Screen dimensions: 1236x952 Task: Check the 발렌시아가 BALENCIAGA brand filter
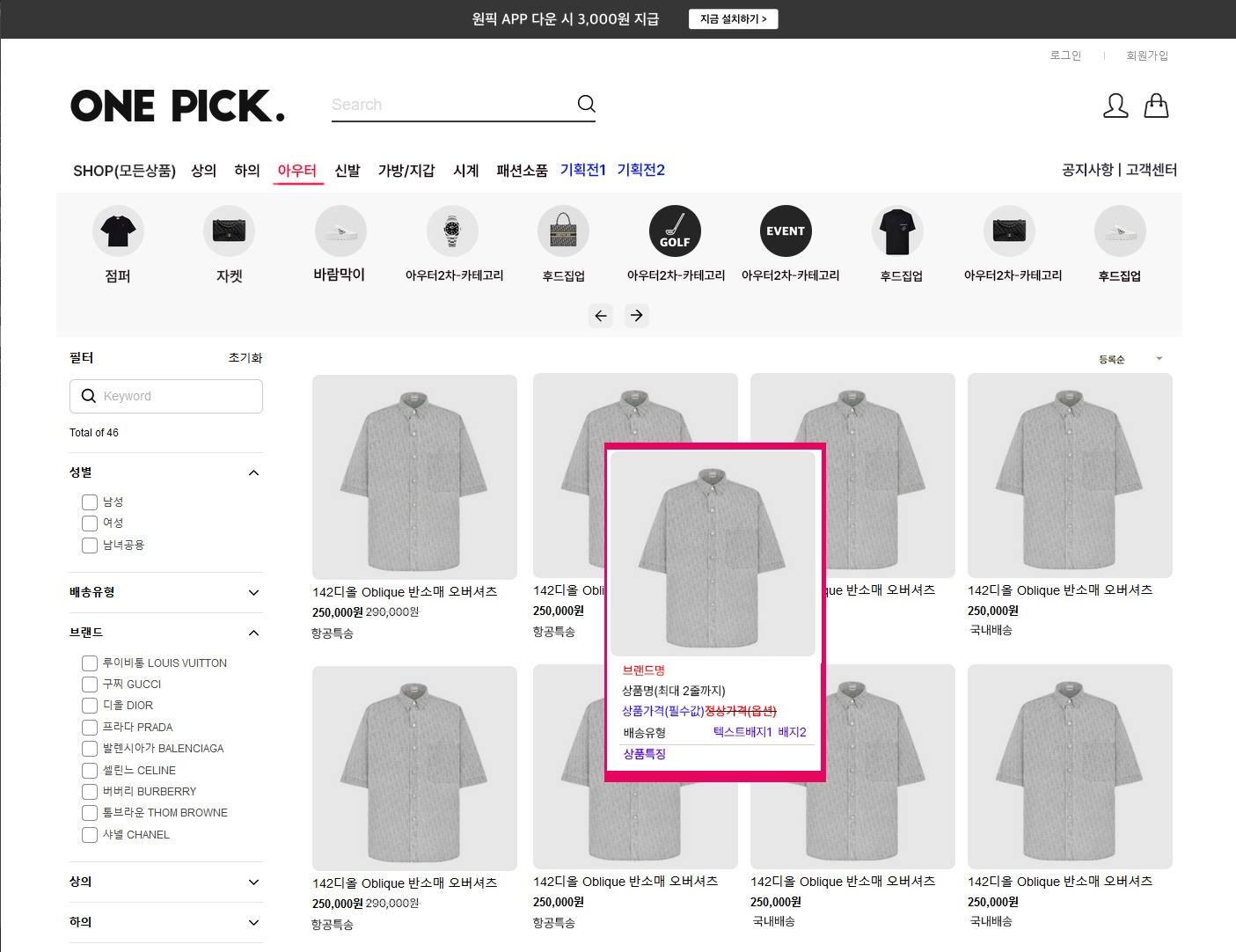pyautogui.click(x=90, y=749)
